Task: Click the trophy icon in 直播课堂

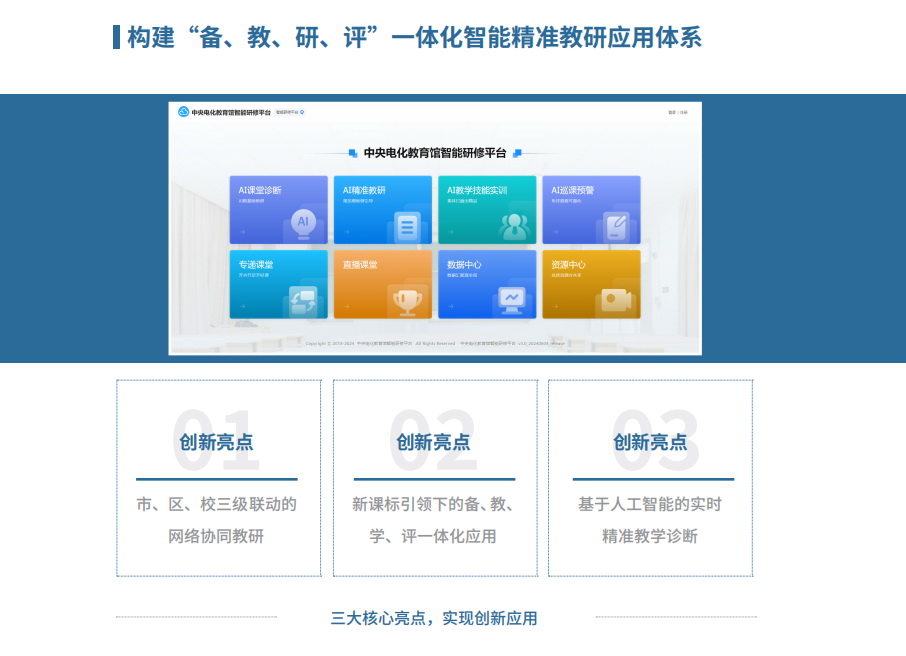Action: [407, 300]
